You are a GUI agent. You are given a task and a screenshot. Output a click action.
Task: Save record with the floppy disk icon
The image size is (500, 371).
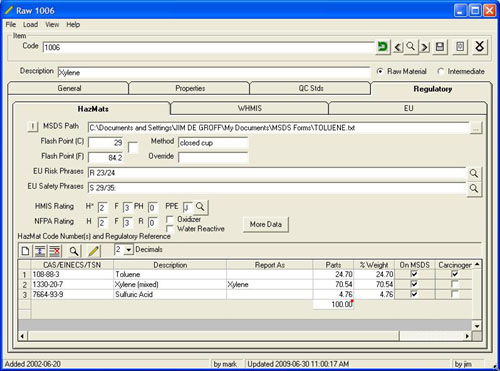click(440, 47)
